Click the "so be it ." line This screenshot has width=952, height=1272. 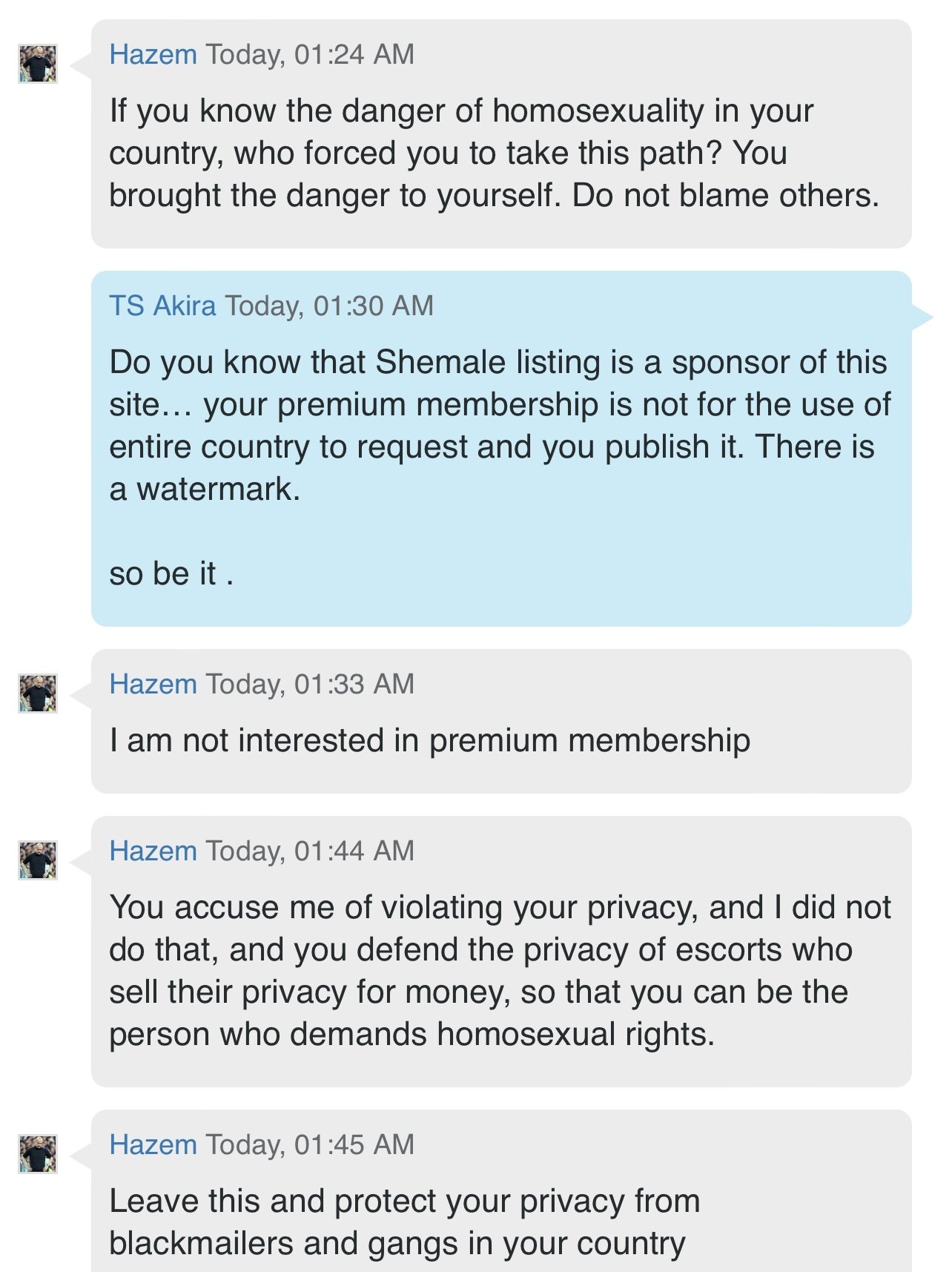(x=171, y=573)
